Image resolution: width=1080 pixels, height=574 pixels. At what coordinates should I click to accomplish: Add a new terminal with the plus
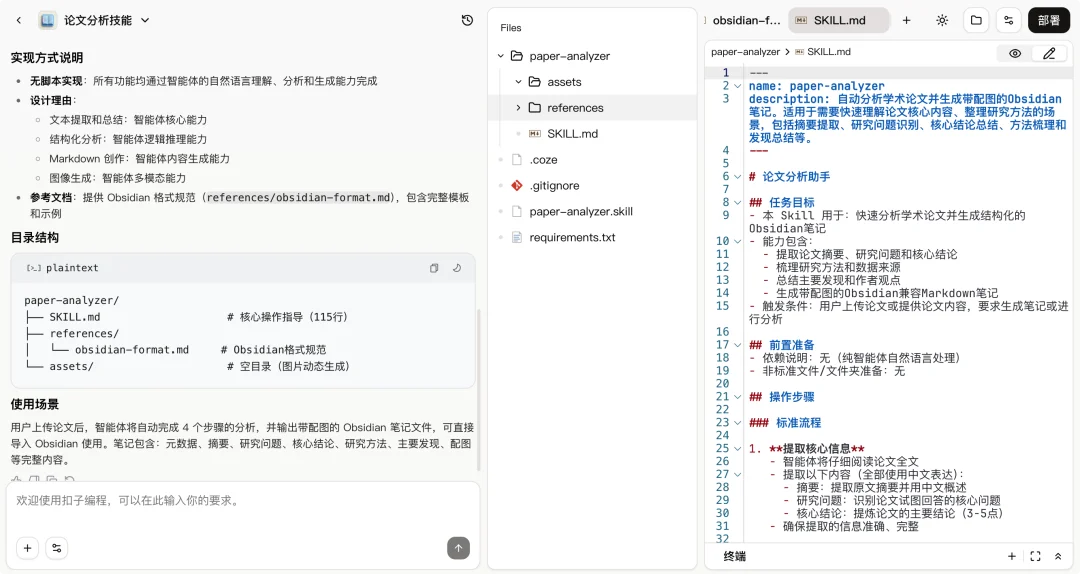click(x=1012, y=556)
